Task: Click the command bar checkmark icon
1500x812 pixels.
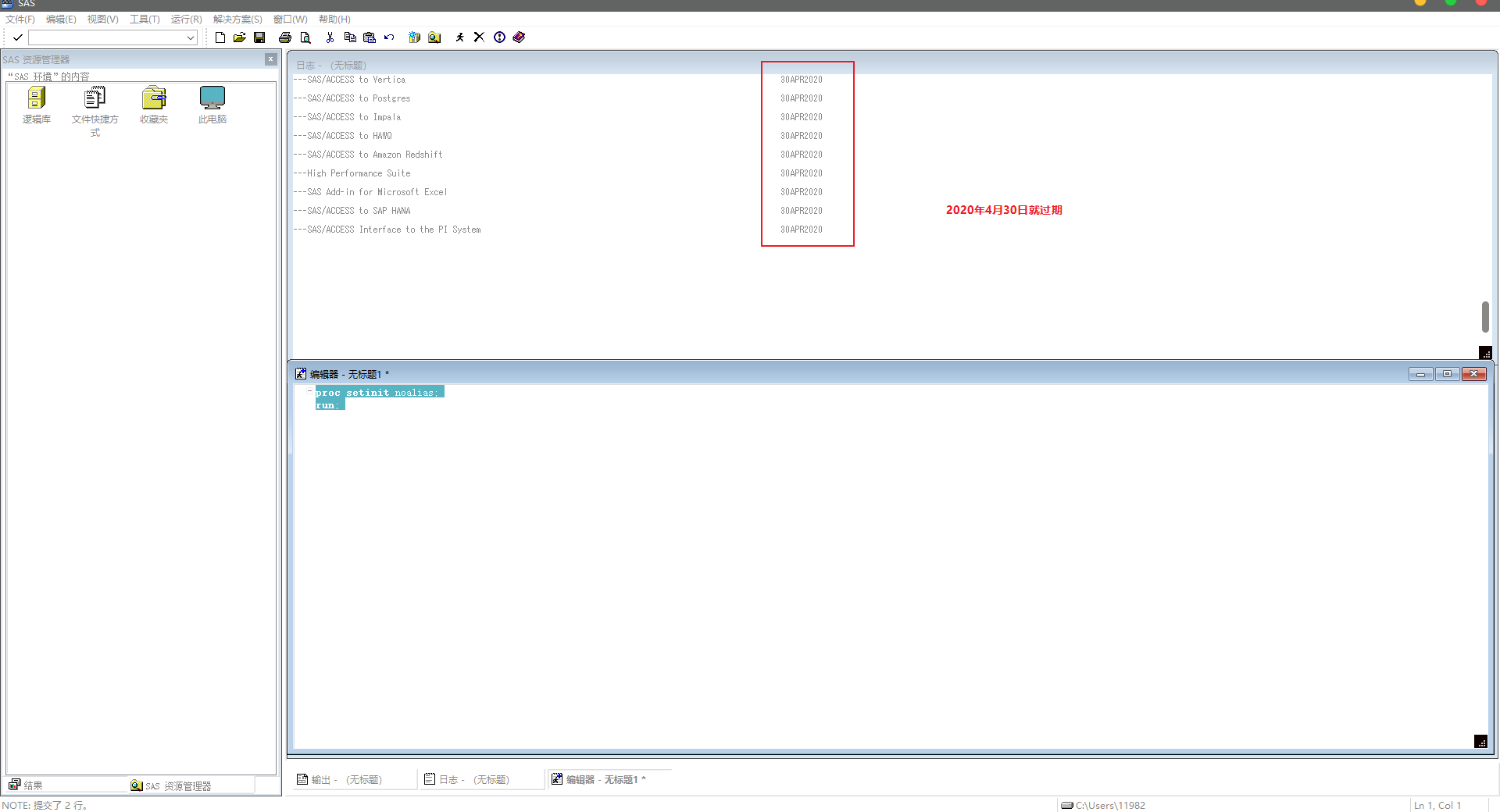Action: (17, 37)
